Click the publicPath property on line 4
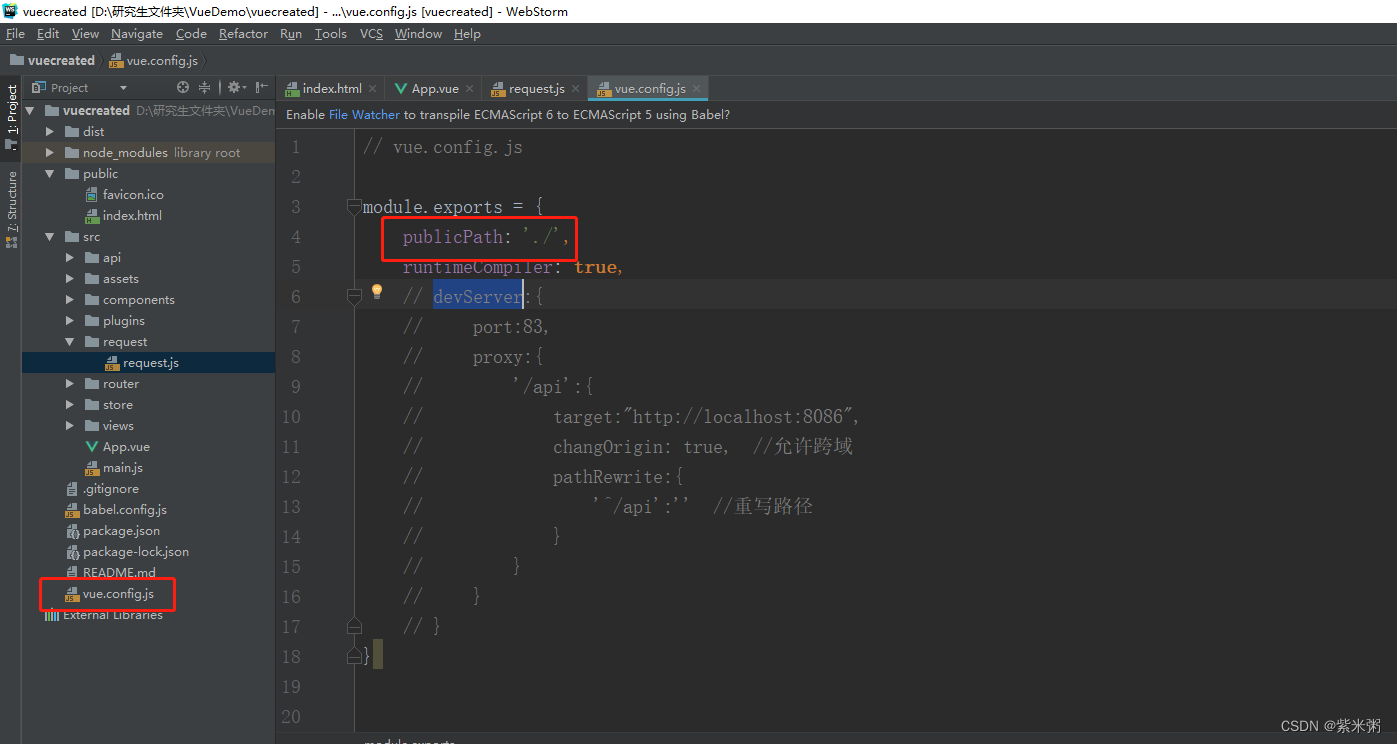1397x744 pixels. (x=452, y=237)
